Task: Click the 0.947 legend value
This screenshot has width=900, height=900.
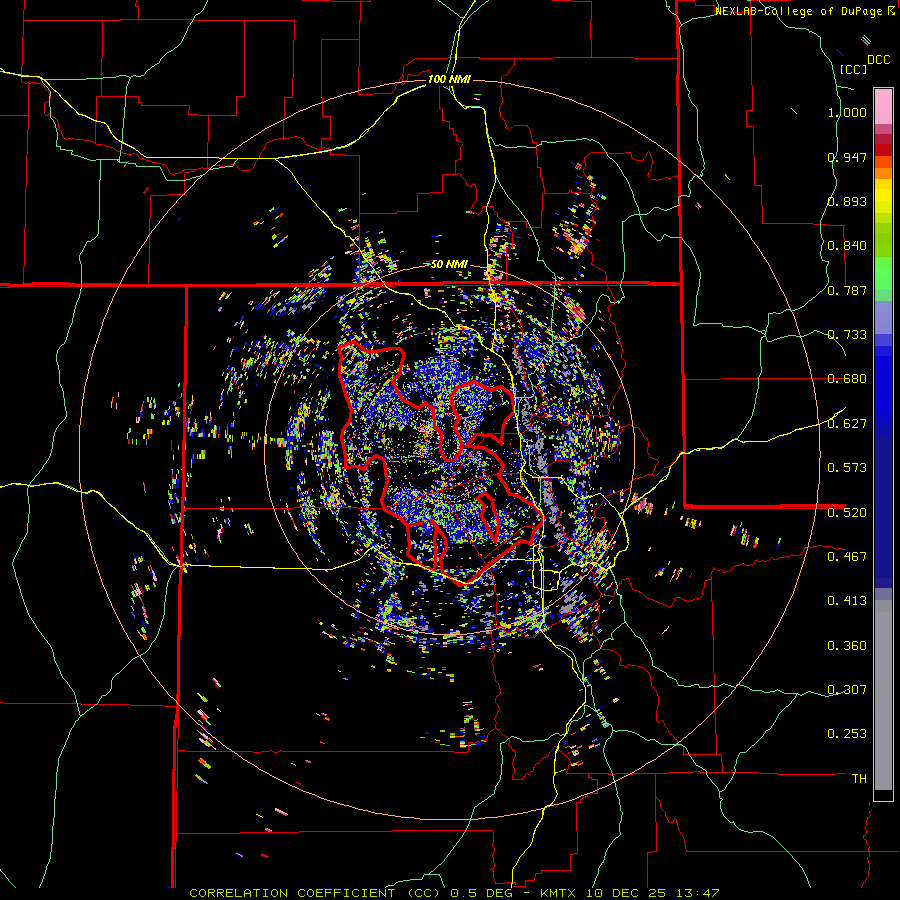Action: (x=847, y=157)
